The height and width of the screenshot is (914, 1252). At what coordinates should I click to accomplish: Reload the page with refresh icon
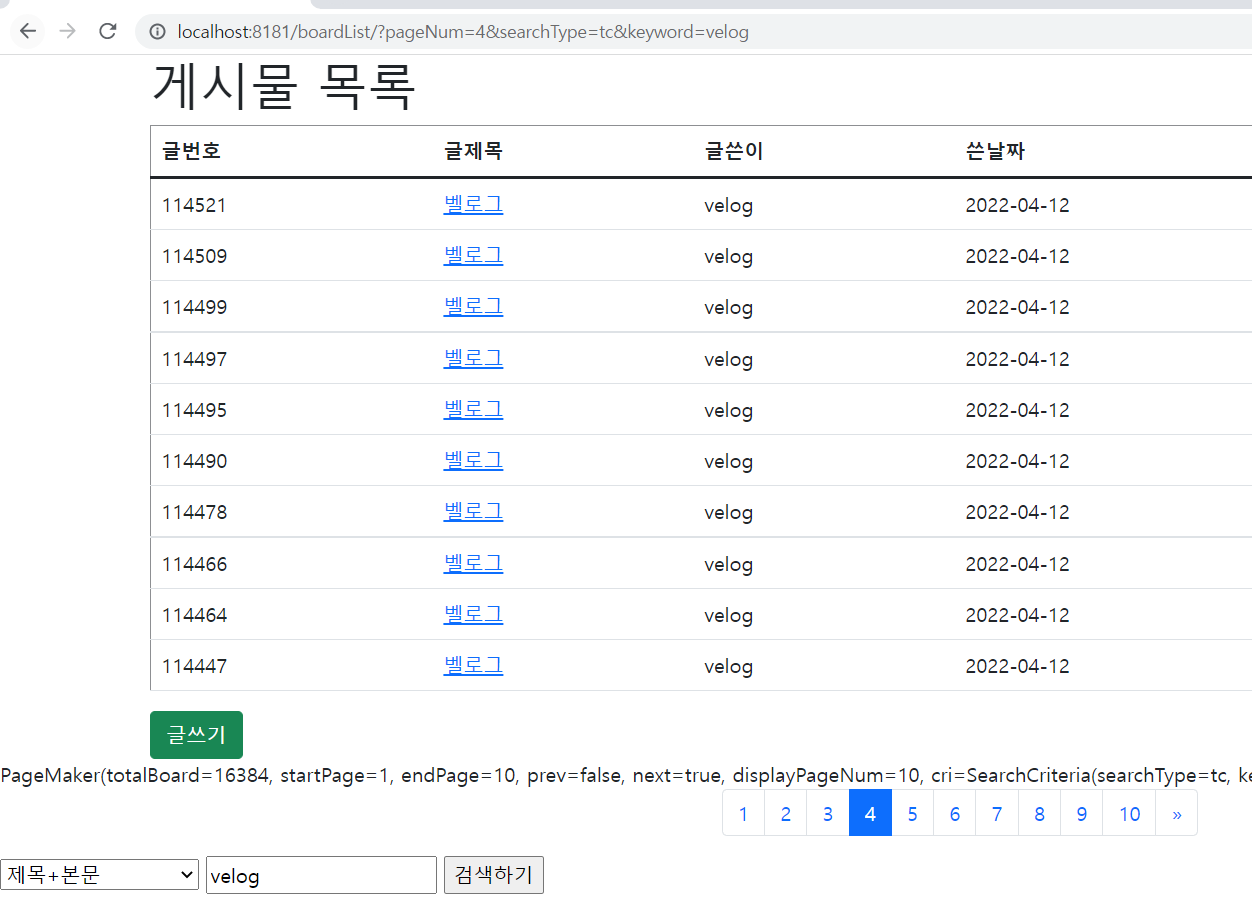(108, 31)
